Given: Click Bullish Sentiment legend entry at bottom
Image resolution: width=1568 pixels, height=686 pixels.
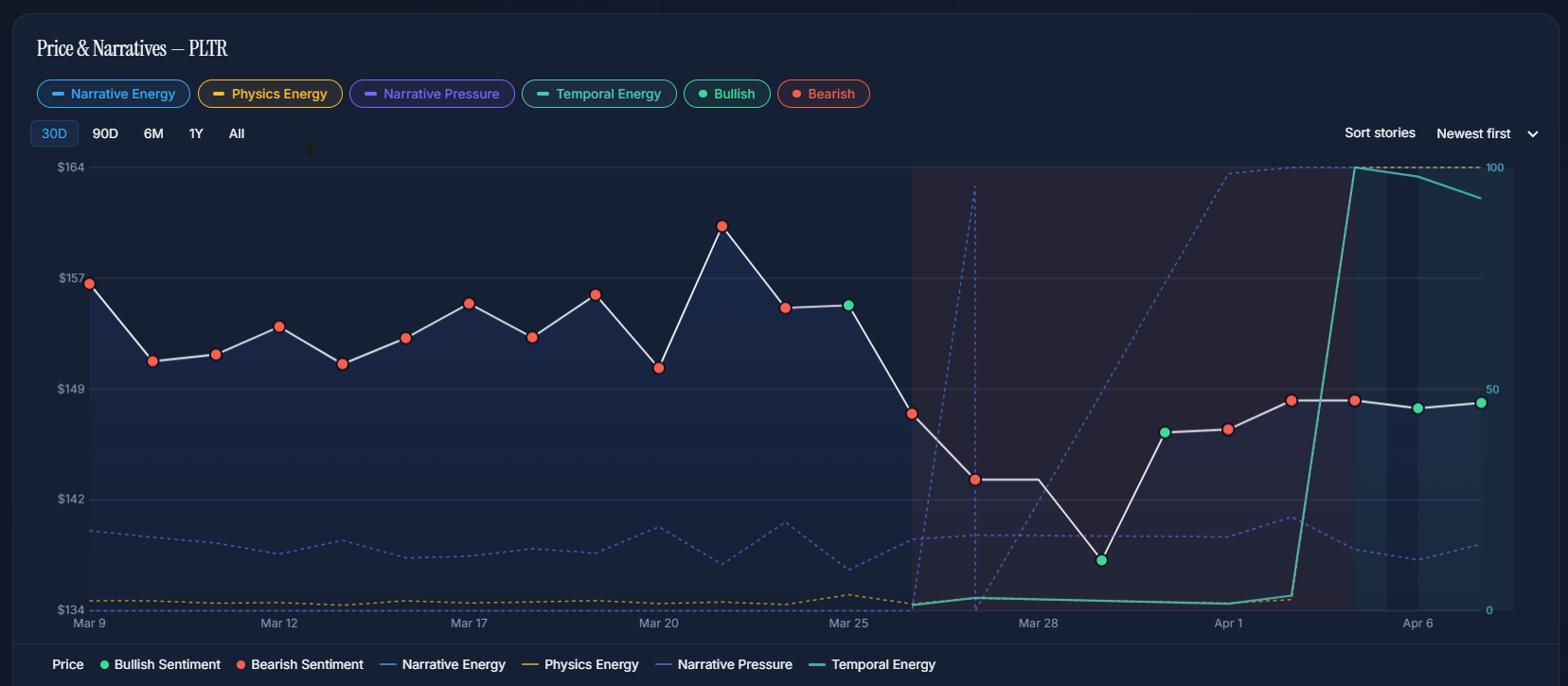Looking at the screenshot, I should (x=160, y=664).
